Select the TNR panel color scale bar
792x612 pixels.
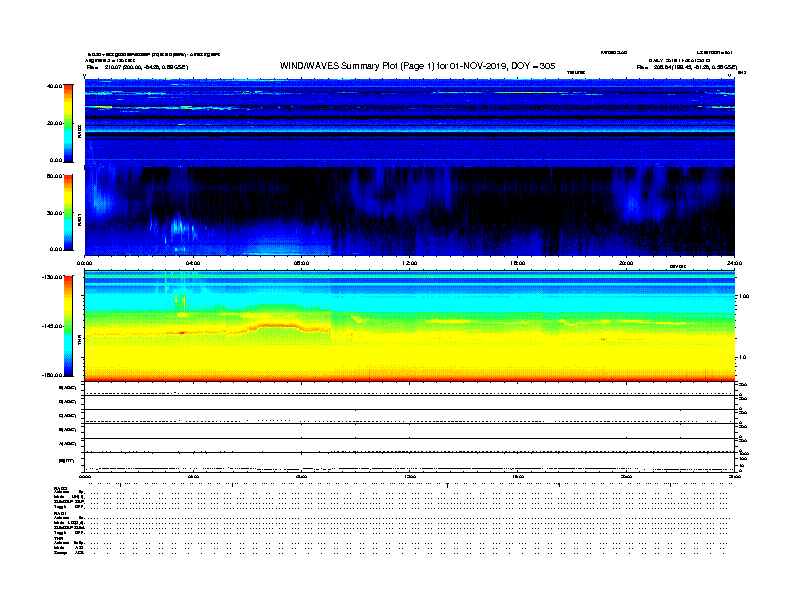[x=68, y=326]
